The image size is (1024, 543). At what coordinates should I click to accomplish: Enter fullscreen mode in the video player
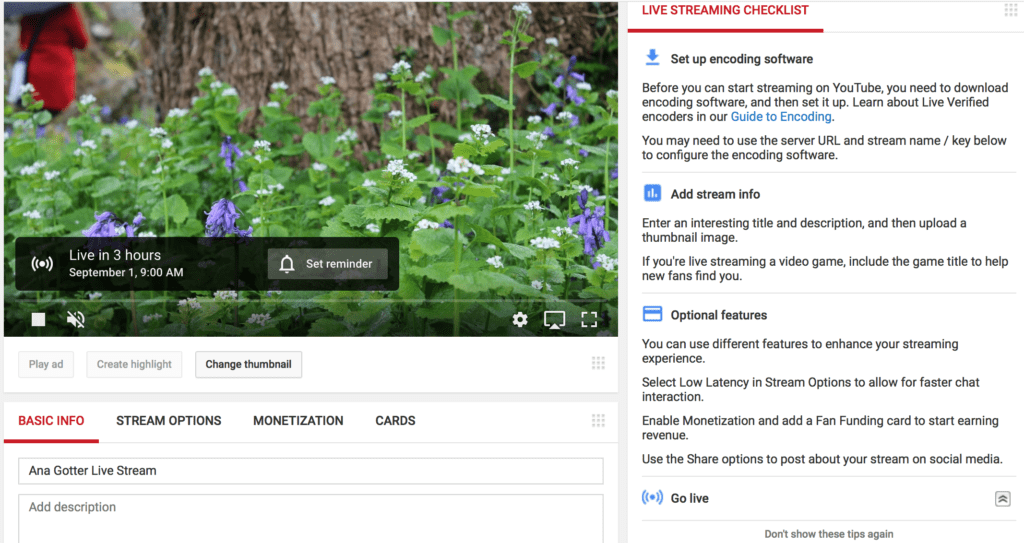click(589, 320)
